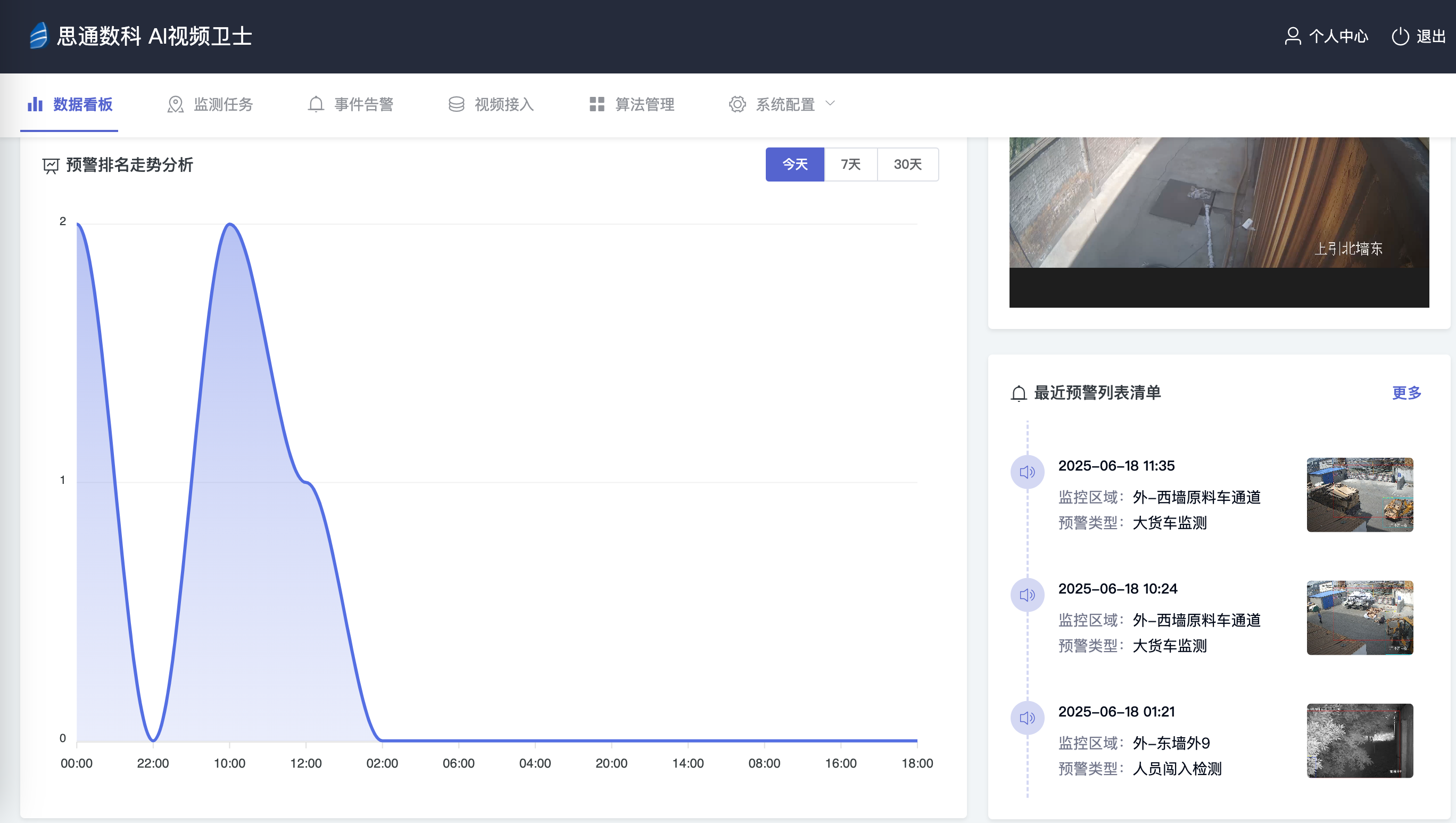1456x823 pixels.
Task: Click speaker icon for the 11:35 alert
Action: click(1027, 472)
